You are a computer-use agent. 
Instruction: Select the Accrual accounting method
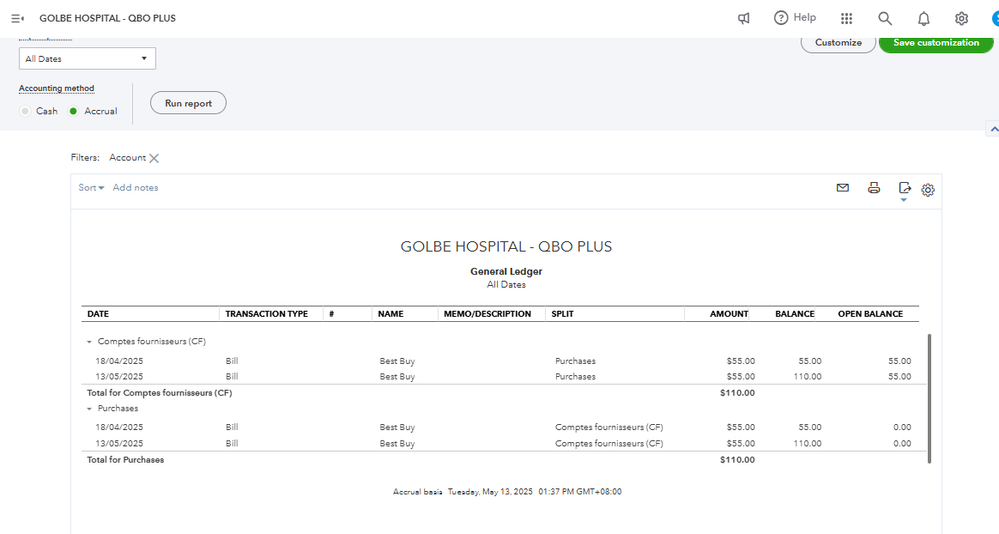73,111
